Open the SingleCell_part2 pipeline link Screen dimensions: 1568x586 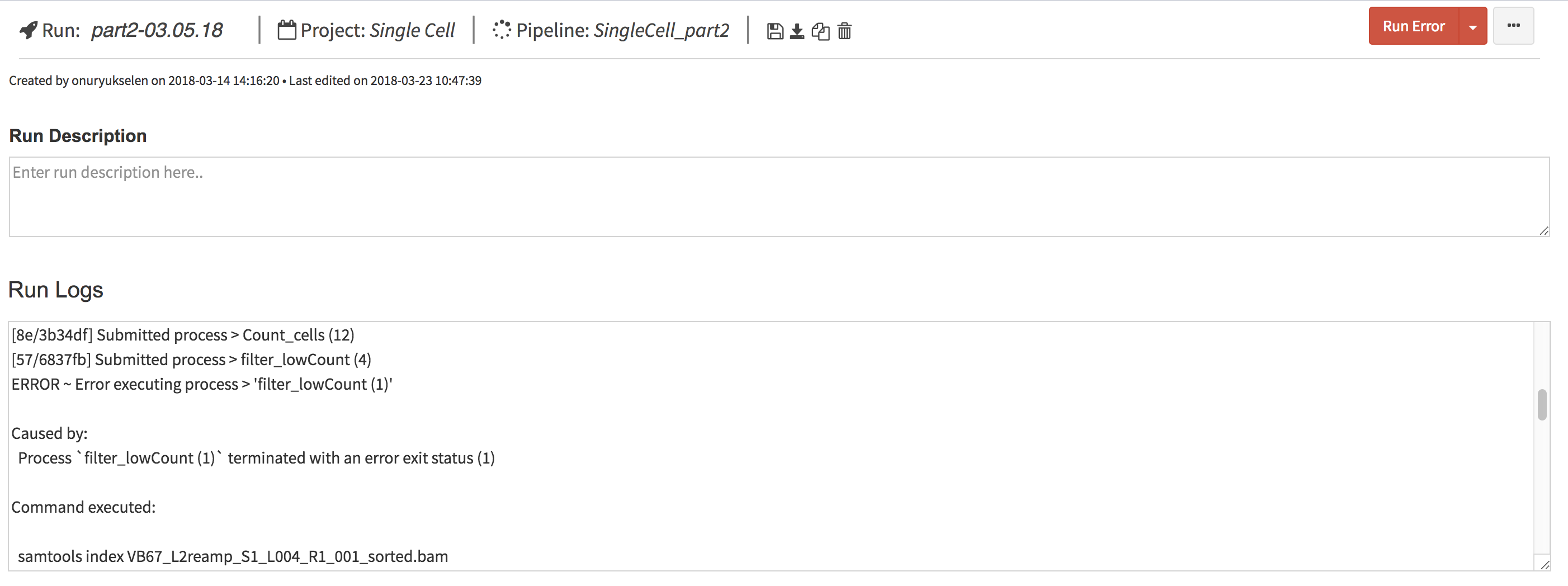pyautogui.click(x=661, y=30)
